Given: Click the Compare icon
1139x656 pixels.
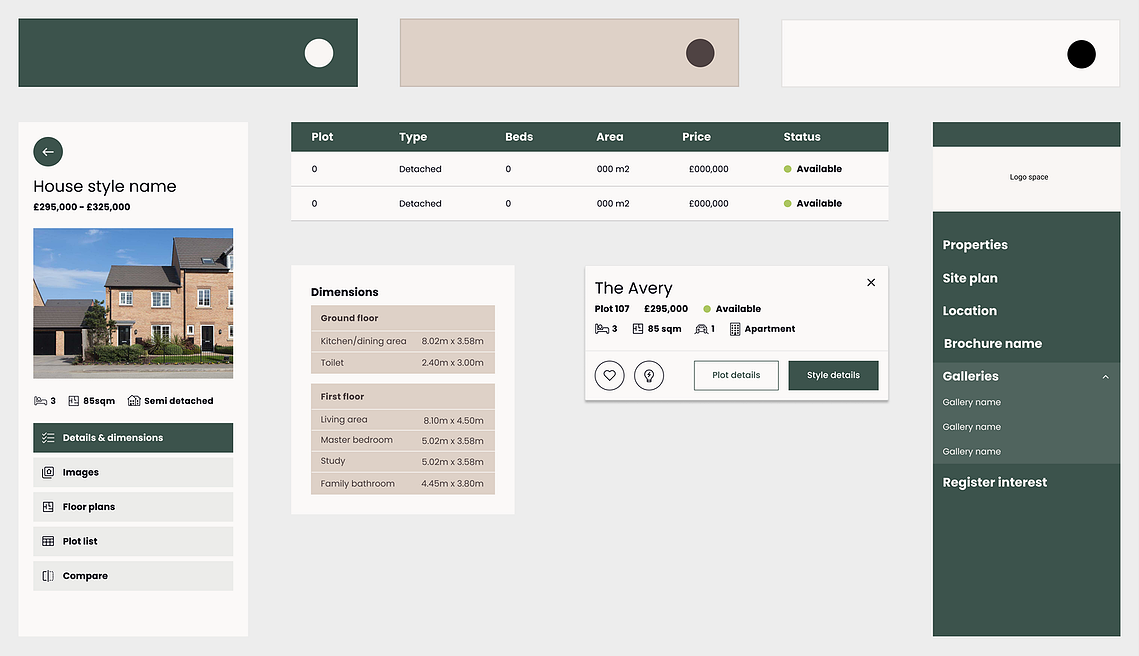Looking at the screenshot, I should (x=48, y=576).
